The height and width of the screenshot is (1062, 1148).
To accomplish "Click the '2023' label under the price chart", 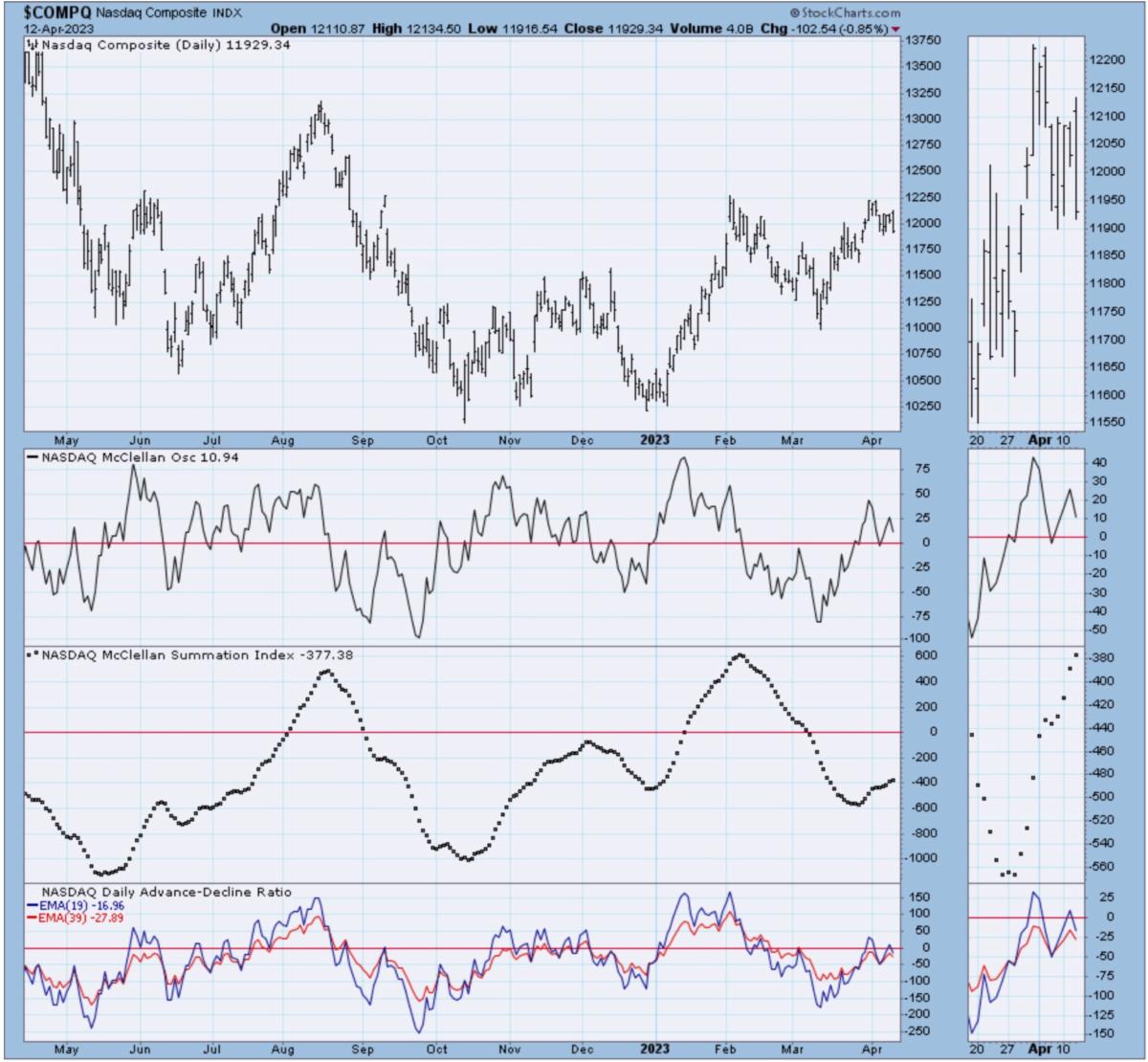I will [x=655, y=440].
